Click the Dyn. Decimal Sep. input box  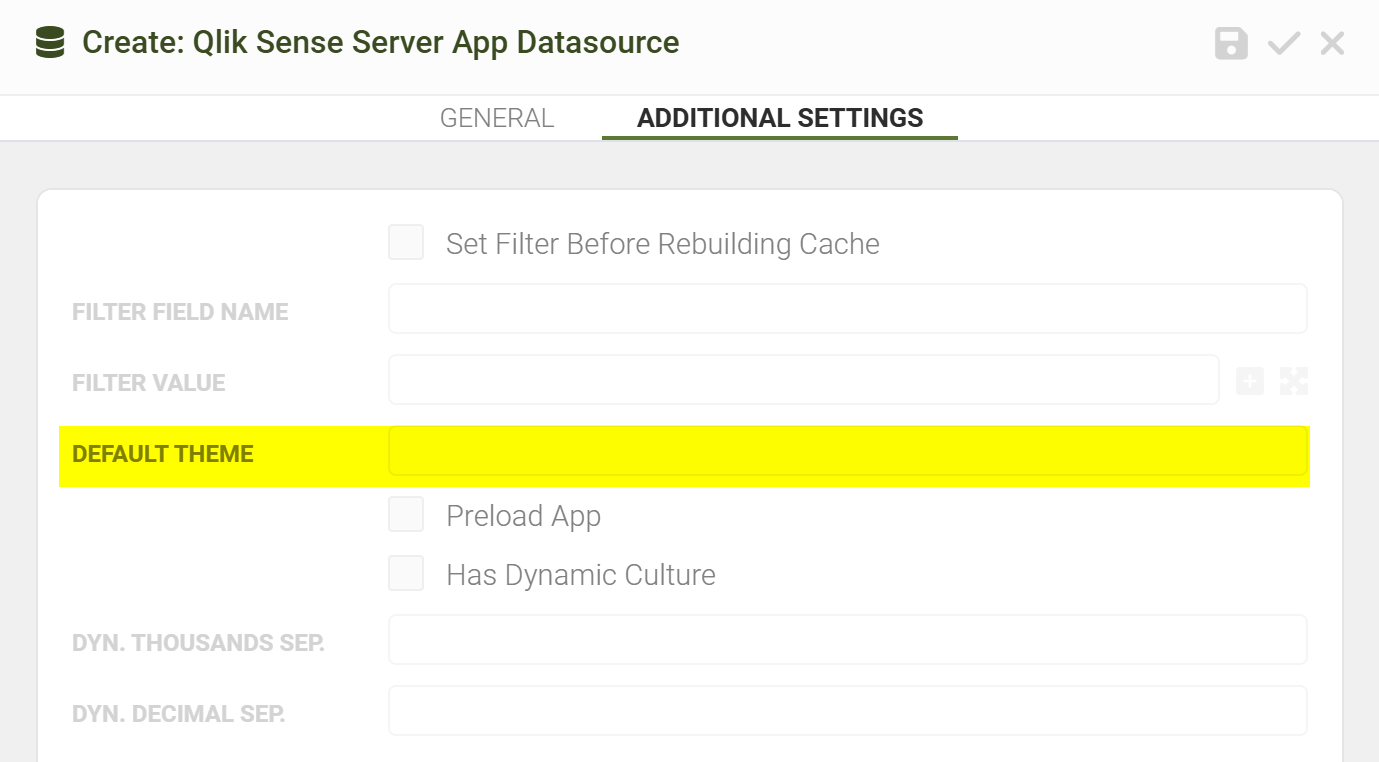(x=847, y=711)
